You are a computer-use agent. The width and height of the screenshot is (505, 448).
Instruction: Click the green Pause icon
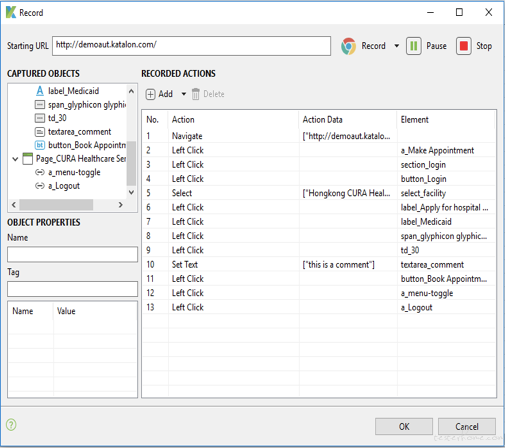(x=414, y=46)
